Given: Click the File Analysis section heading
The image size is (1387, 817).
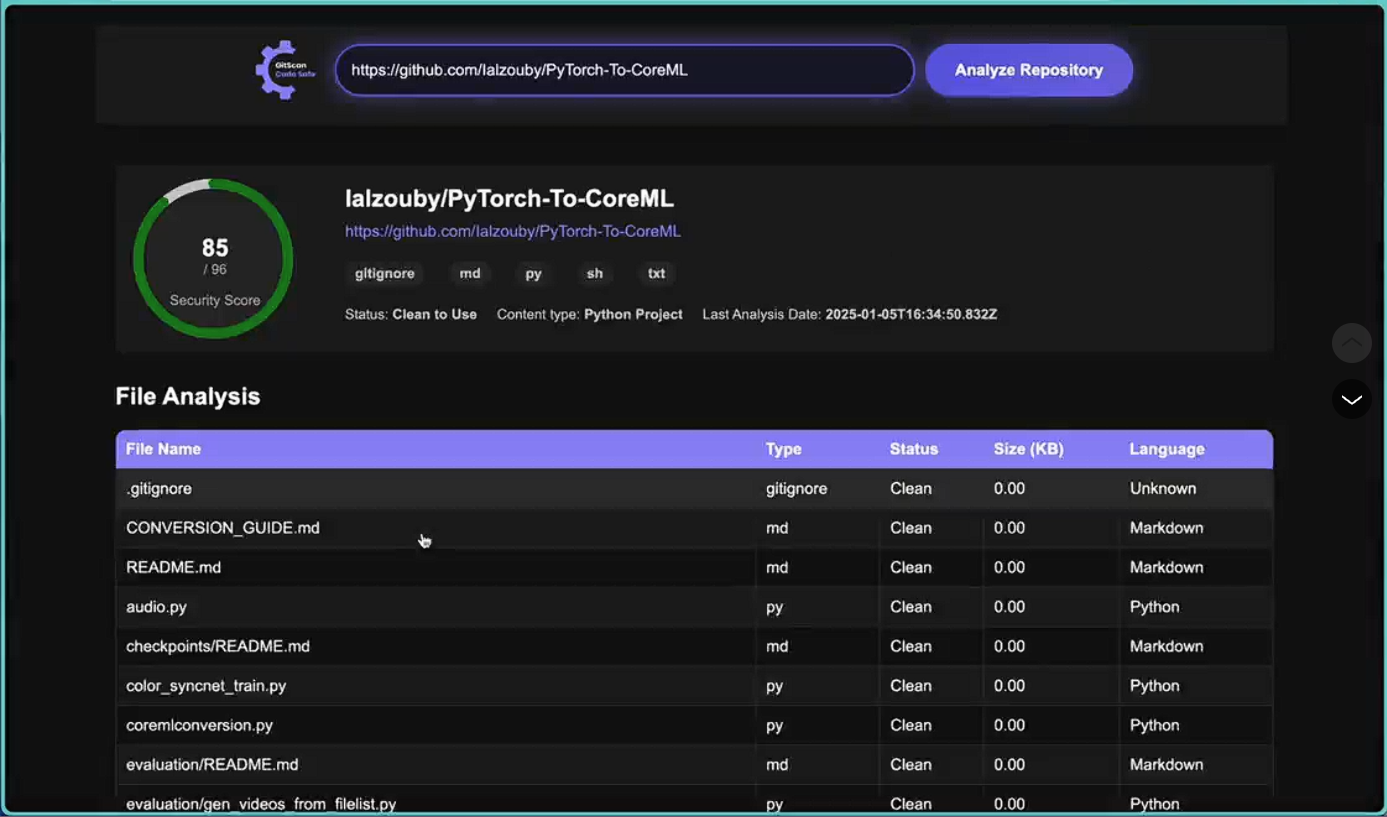Looking at the screenshot, I should click(188, 396).
